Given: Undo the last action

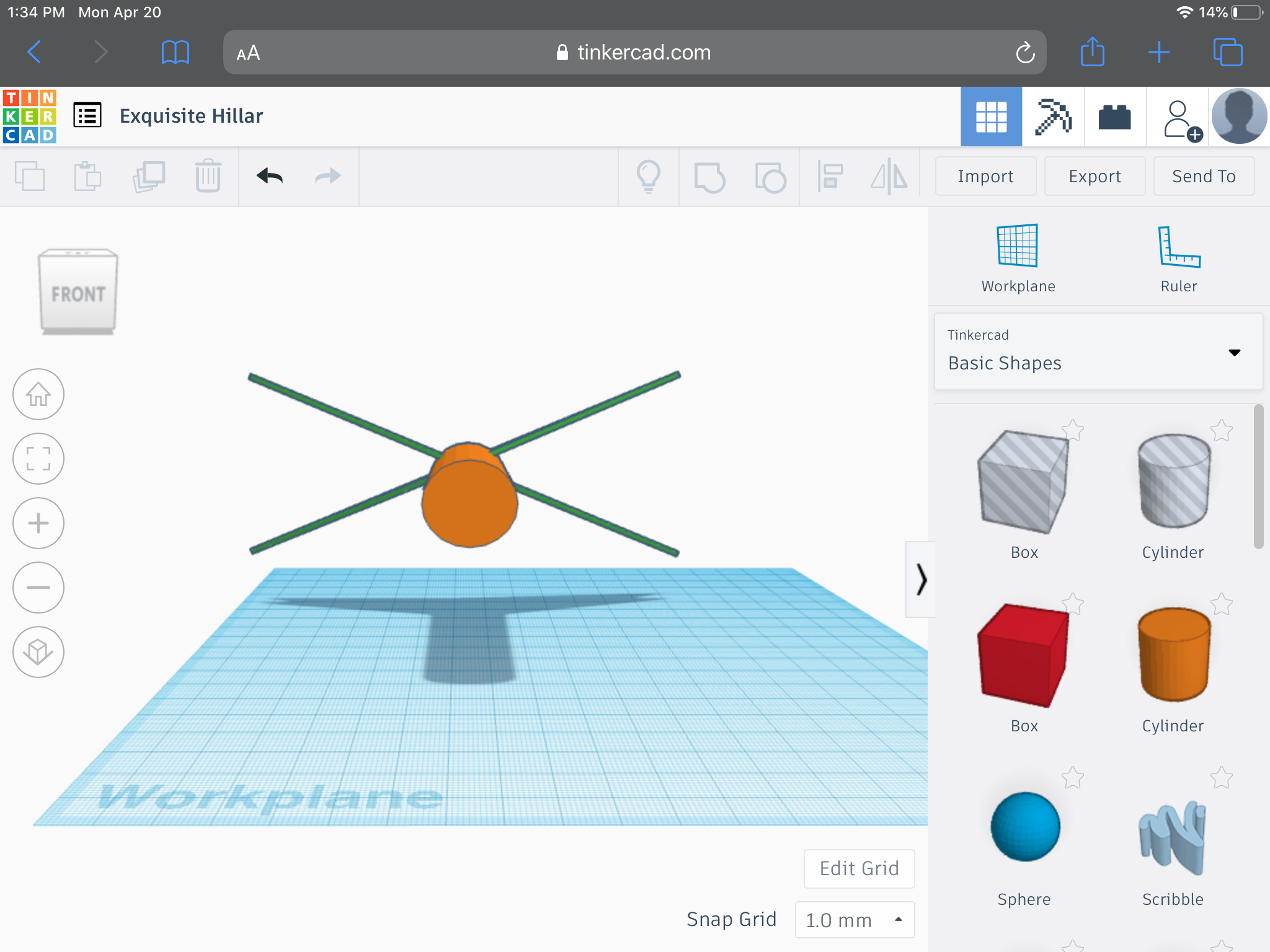Looking at the screenshot, I should point(270,176).
